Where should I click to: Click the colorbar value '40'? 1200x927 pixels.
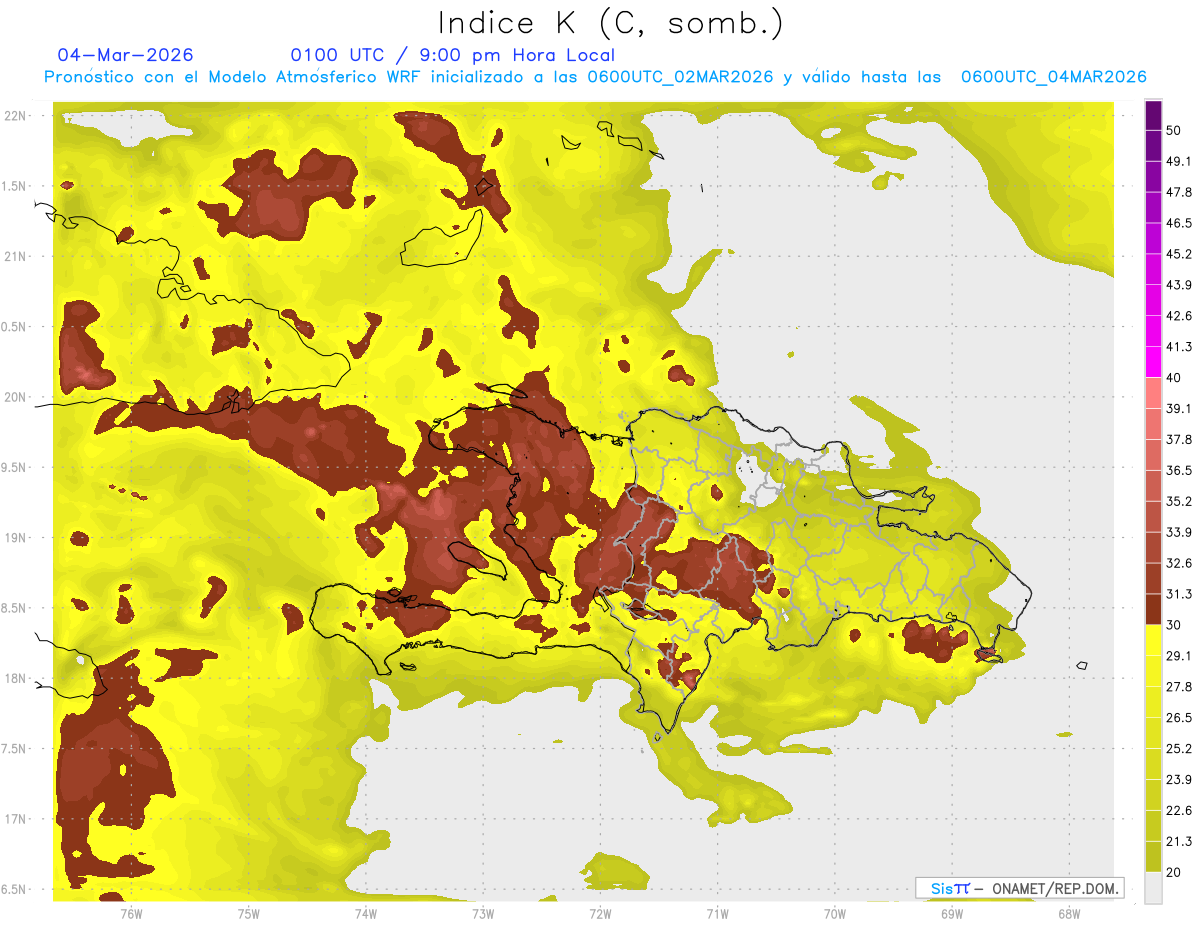[x=1174, y=378]
